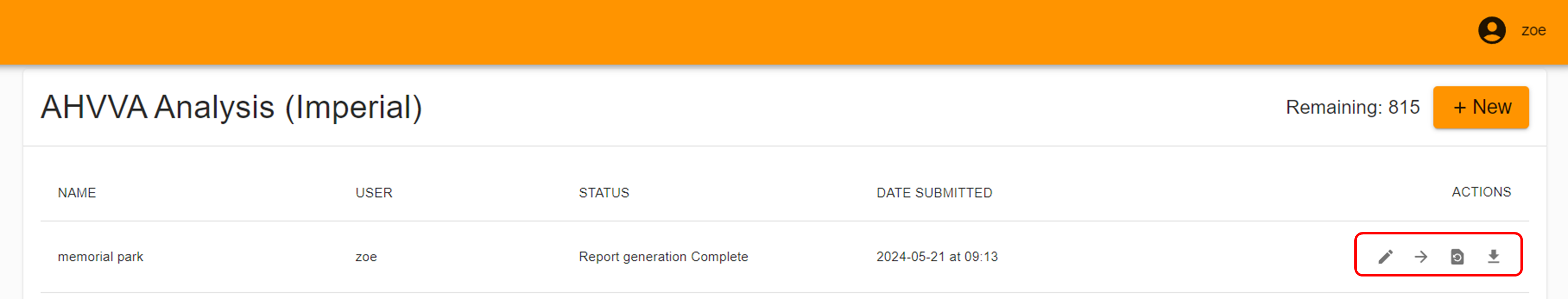Select the memorial park name cell
Image resolution: width=1568 pixels, height=299 pixels.
pyautogui.click(x=100, y=256)
